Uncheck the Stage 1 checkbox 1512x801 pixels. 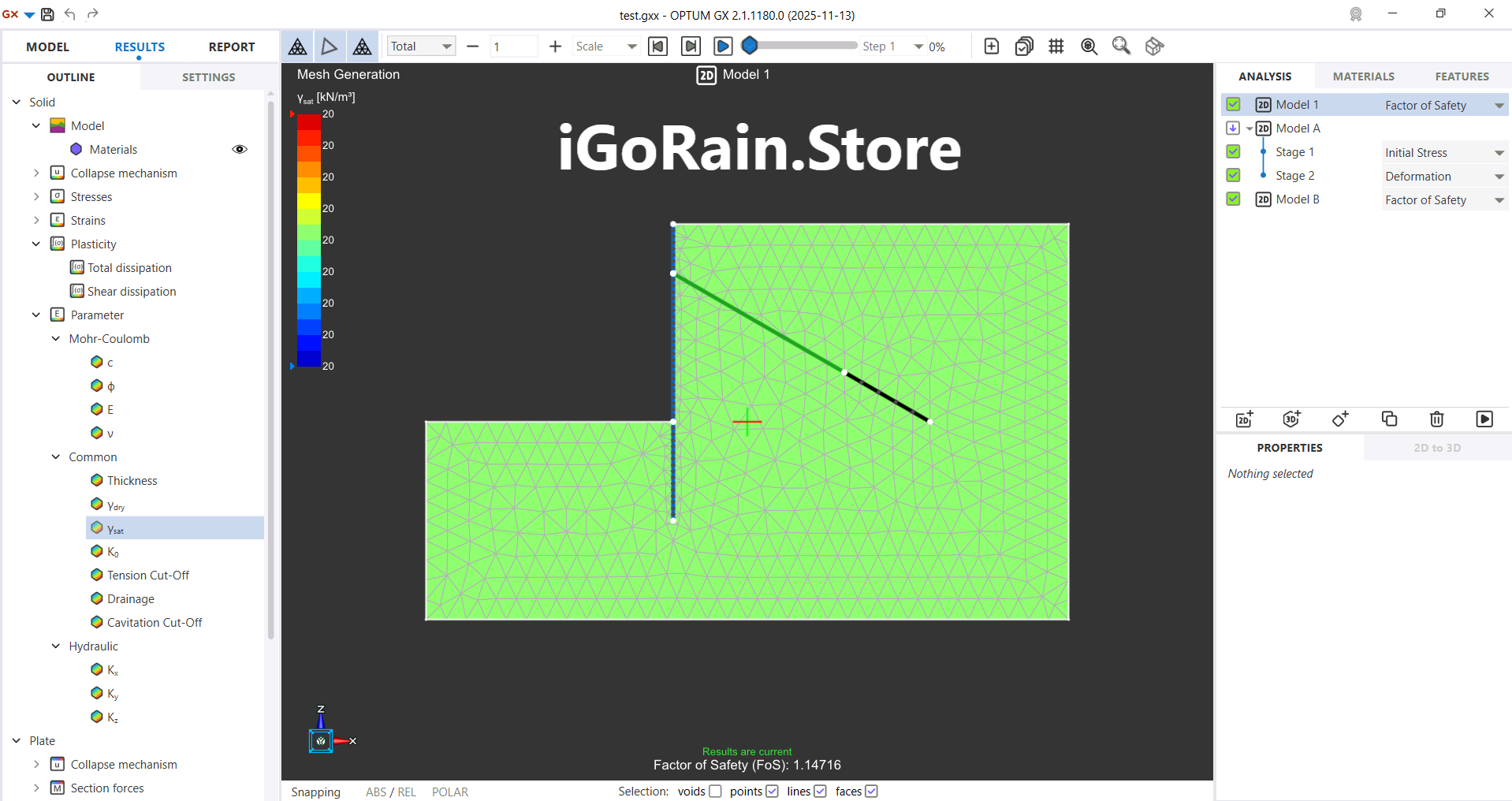click(1234, 151)
